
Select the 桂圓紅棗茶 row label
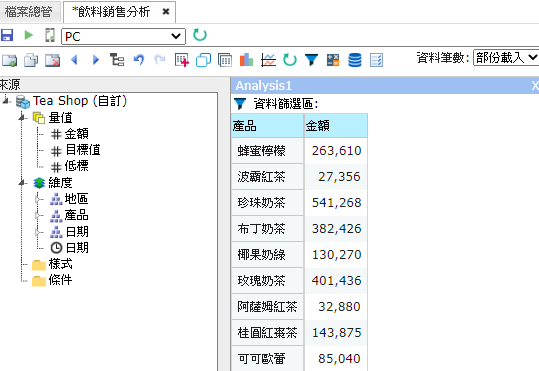pos(267,333)
